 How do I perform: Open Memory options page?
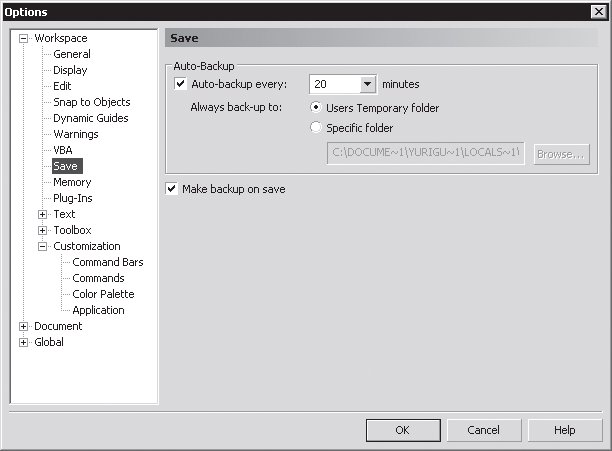72,182
